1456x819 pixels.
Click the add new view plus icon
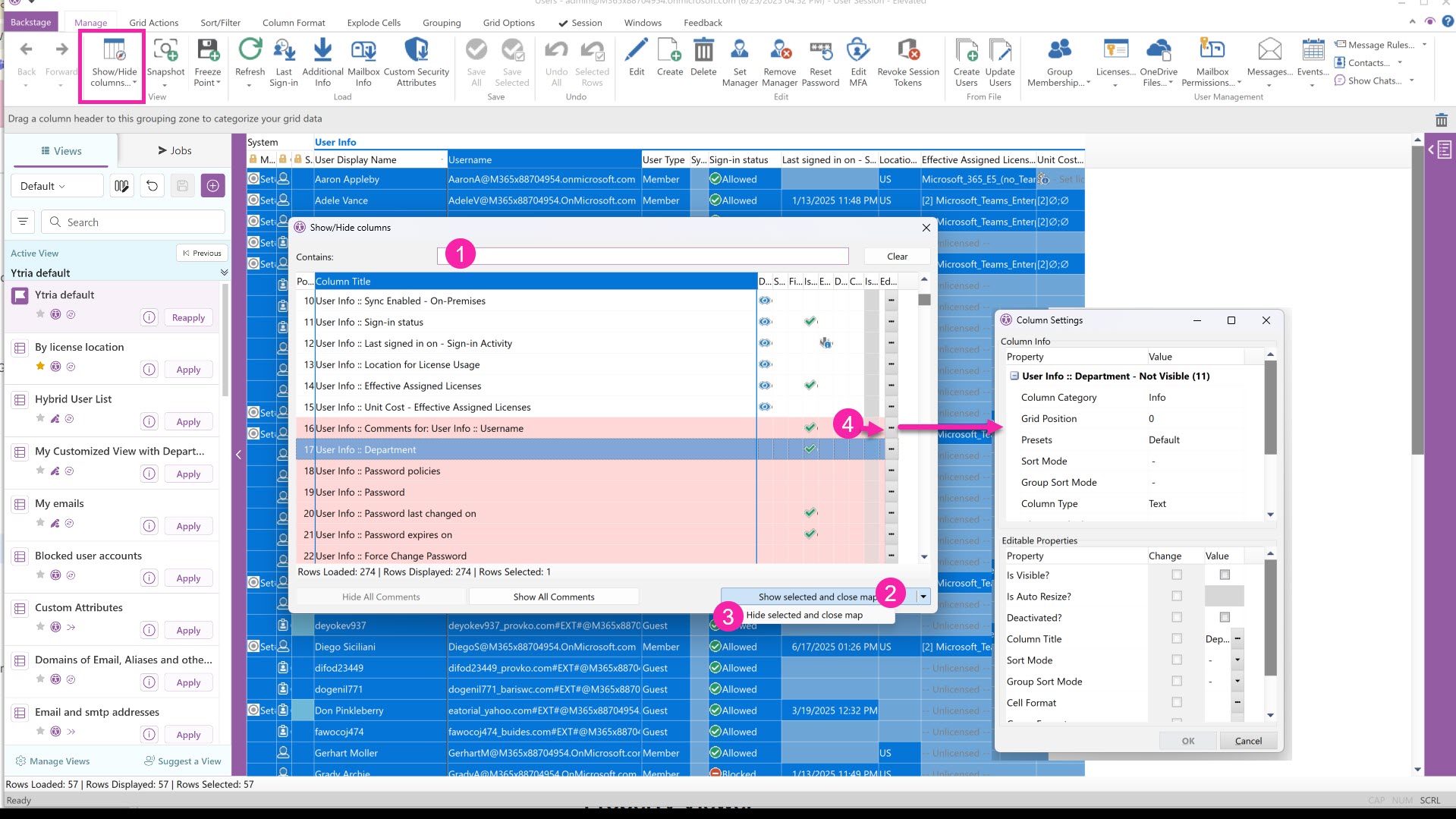point(213,186)
